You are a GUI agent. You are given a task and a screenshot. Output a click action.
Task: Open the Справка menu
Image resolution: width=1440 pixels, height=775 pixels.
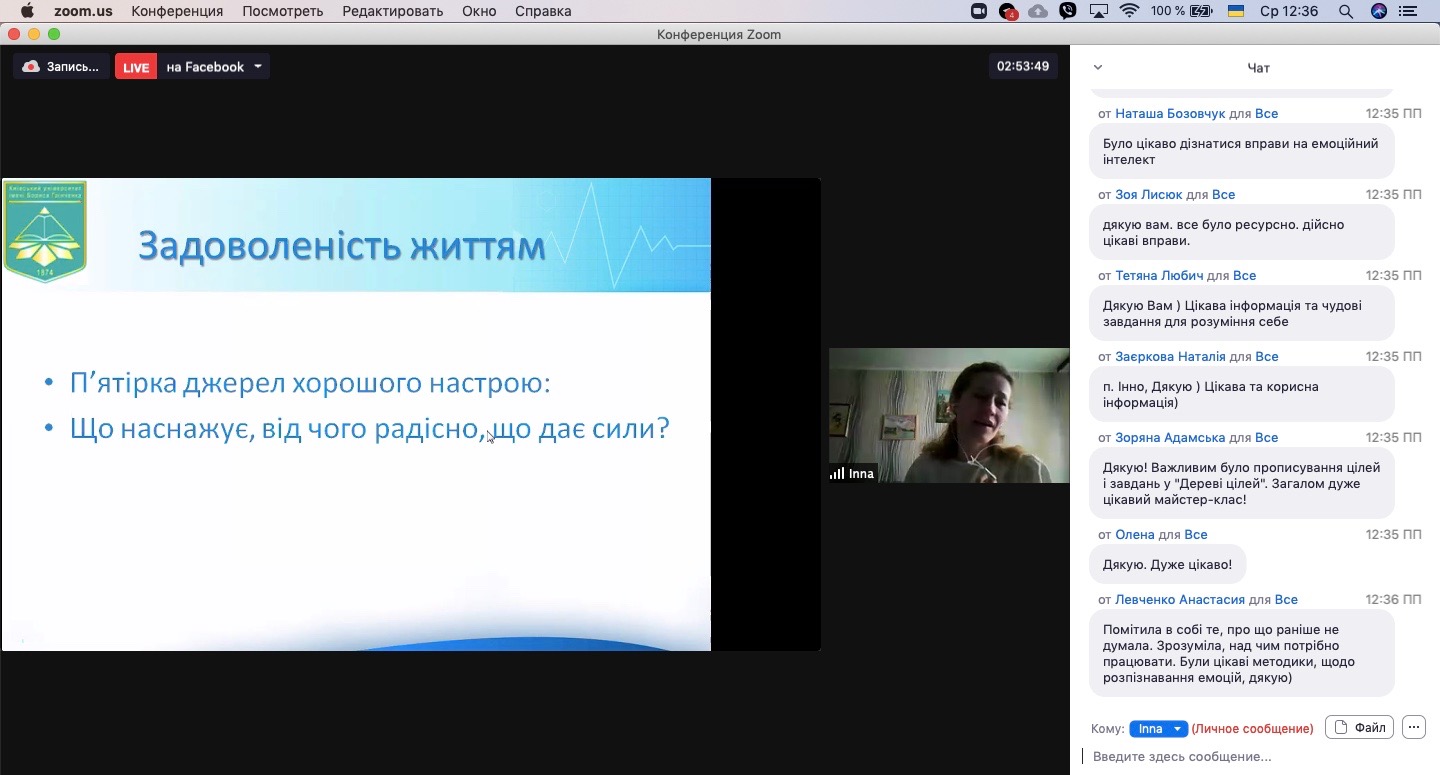pyautogui.click(x=543, y=11)
